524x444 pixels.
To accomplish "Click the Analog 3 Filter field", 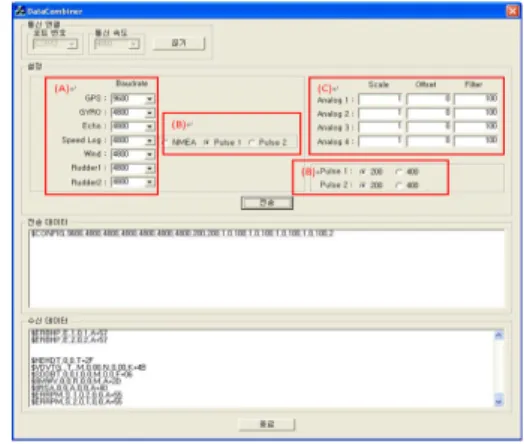I will point(476,127).
